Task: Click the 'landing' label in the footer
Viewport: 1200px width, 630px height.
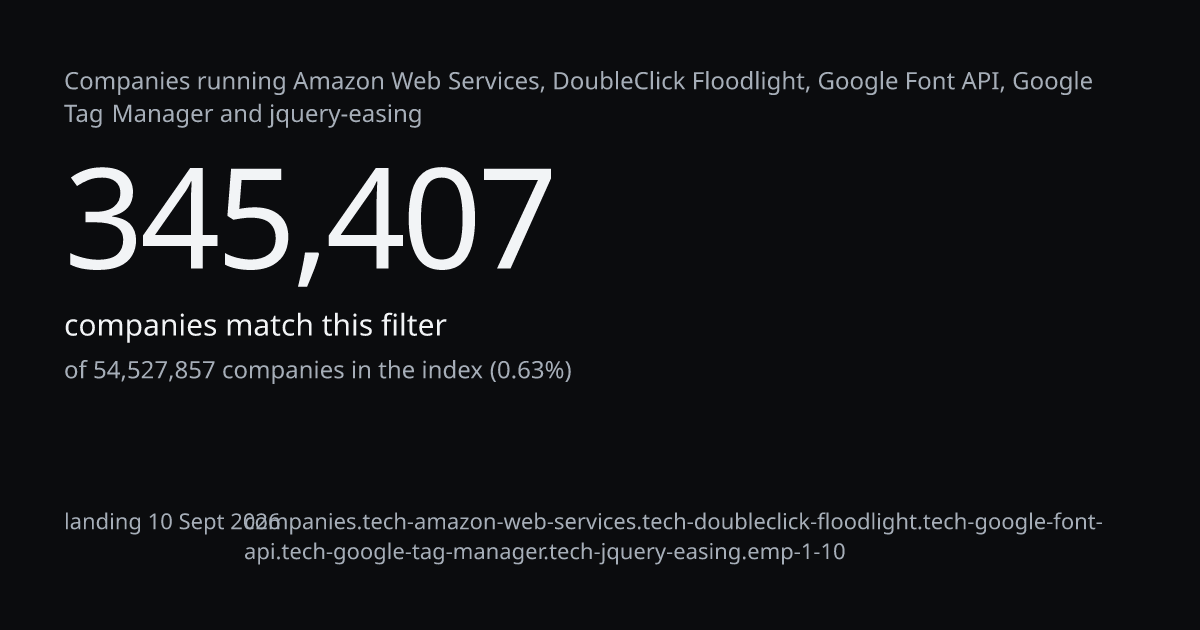Action: (103, 522)
